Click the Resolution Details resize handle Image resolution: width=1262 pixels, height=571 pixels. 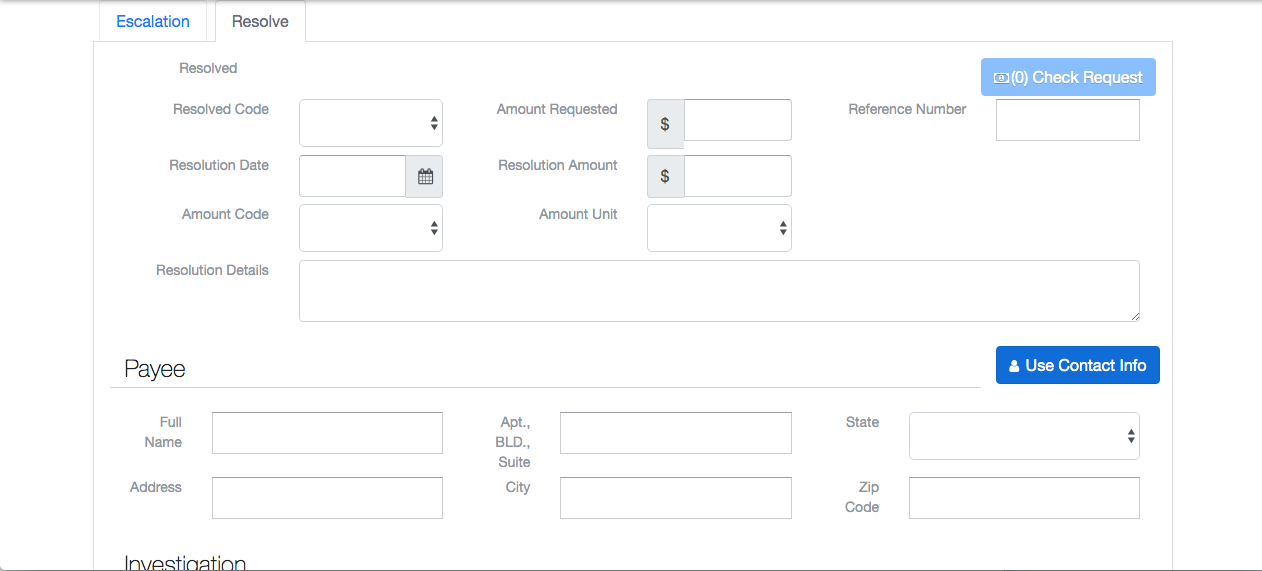coord(1134,316)
